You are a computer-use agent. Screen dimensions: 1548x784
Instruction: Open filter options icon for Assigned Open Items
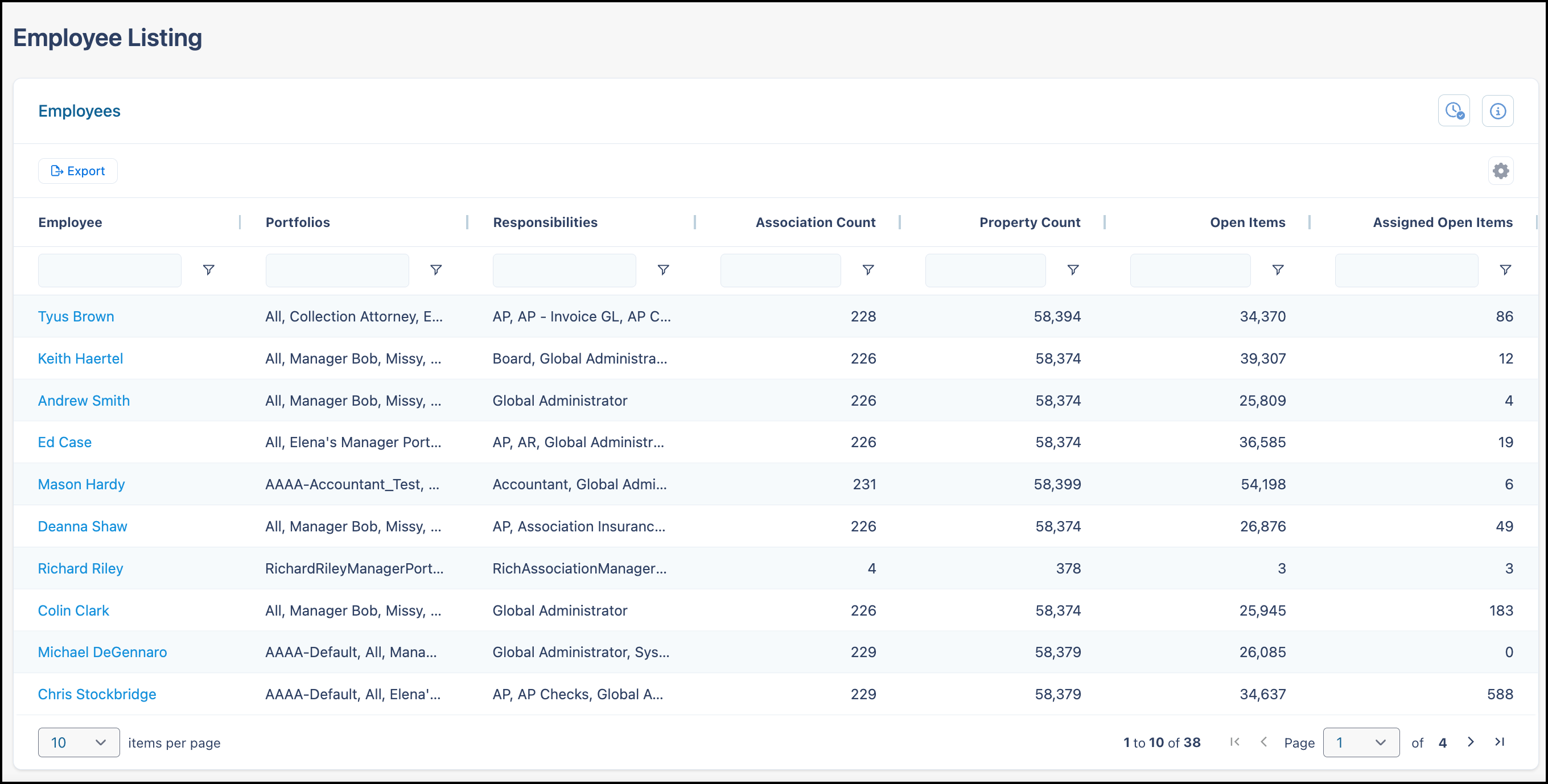click(1505, 270)
